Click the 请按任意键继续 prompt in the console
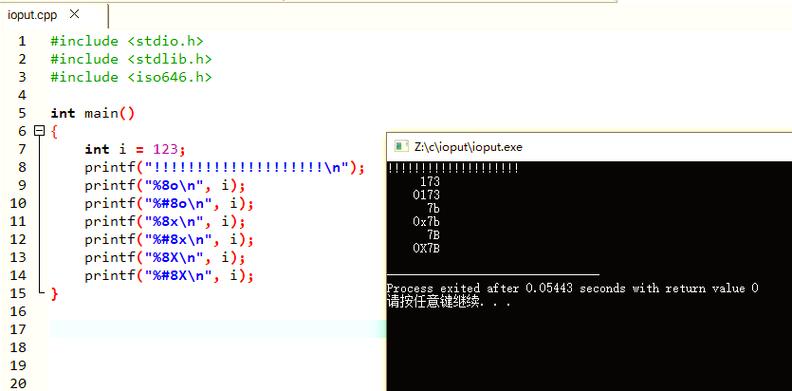 [449, 302]
